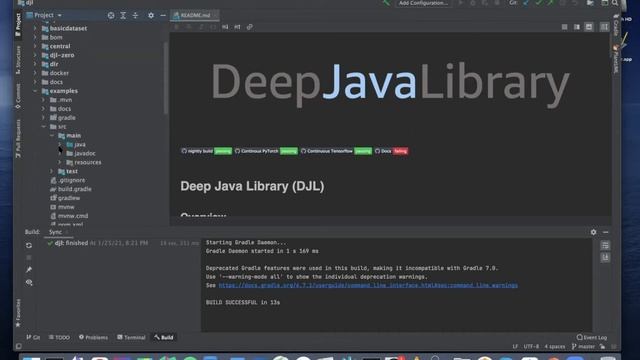Switch to editor and preview split mode
The width and height of the screenshot is (640, 360).
pyautogui.click(x=577, y=27)
